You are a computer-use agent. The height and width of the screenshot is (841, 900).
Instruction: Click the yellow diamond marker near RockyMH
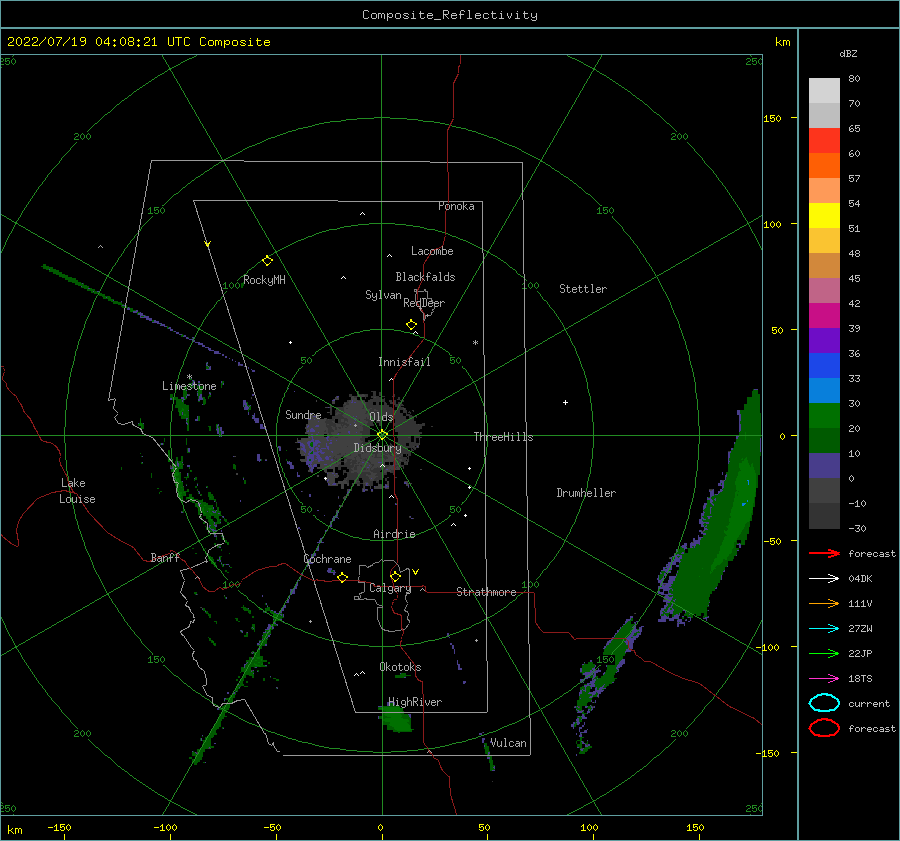(267, 261)
